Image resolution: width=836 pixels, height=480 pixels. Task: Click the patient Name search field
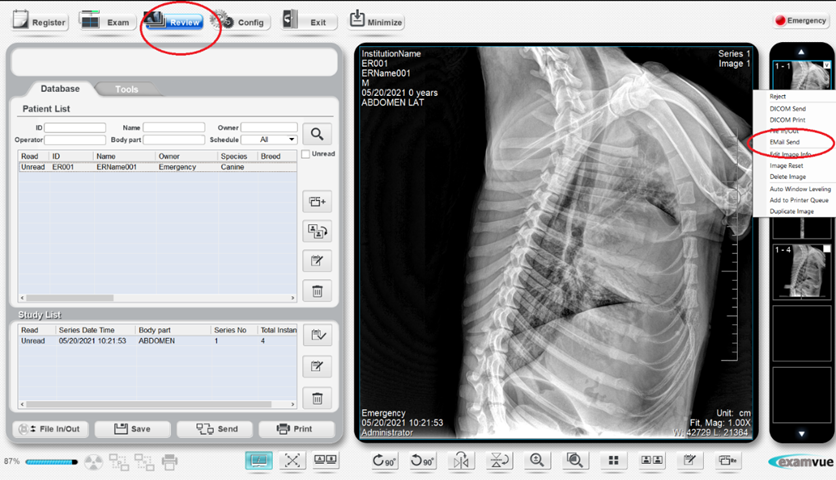[x=174, y=127]
